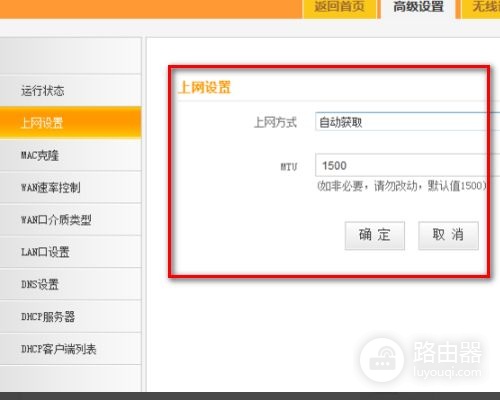The height and width of the screenshot is (400, 500).
Task: Click the 上网设置 panel heading
Action: click(x=205, y=88)
